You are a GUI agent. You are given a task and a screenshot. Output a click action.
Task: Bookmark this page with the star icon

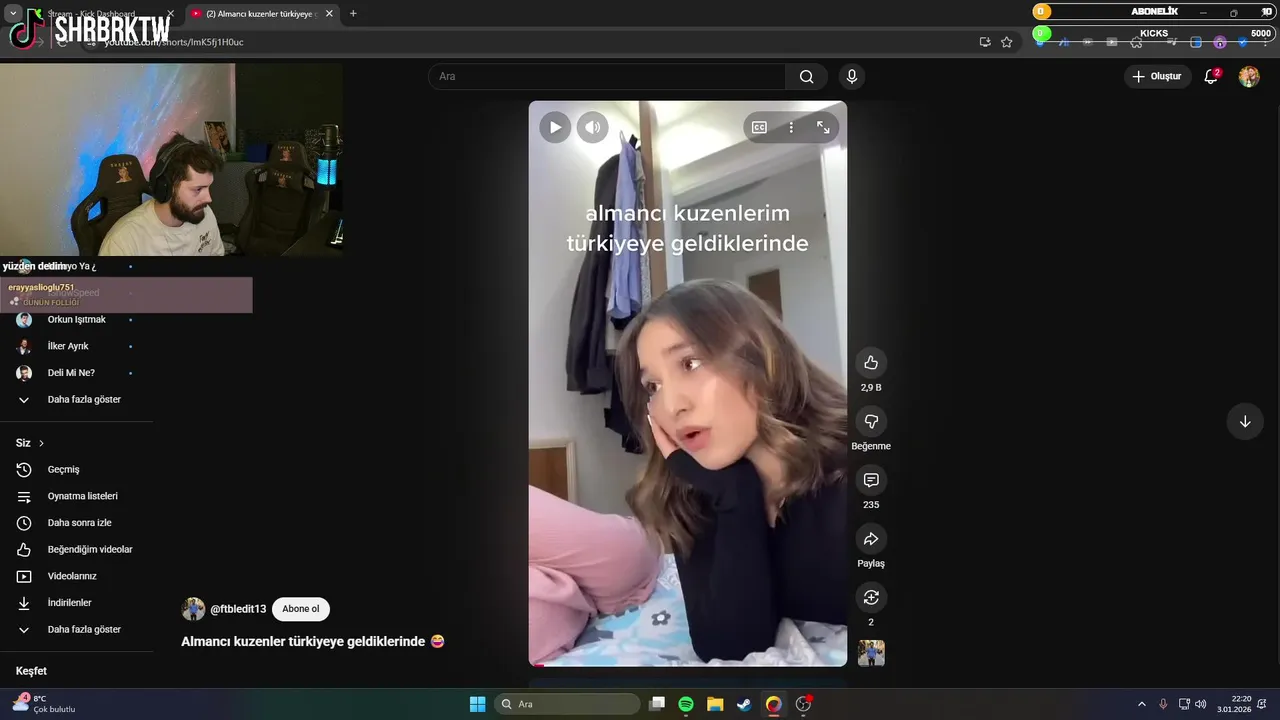pos(1007,42)
